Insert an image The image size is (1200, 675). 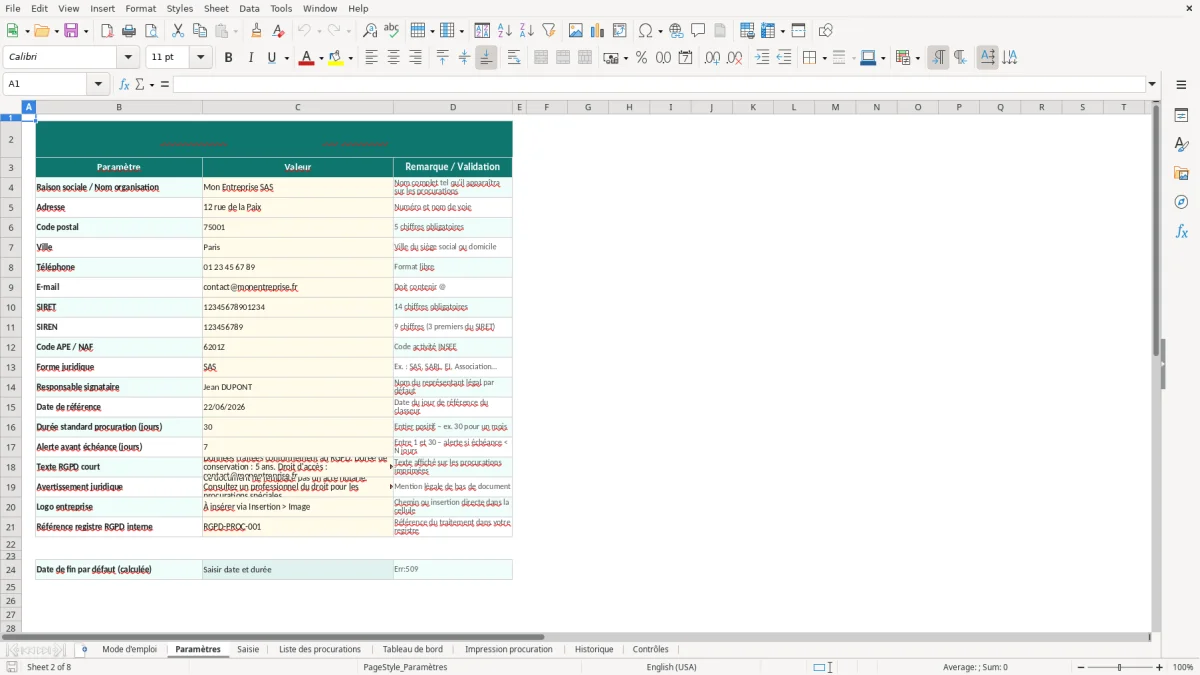coord(575,31)
